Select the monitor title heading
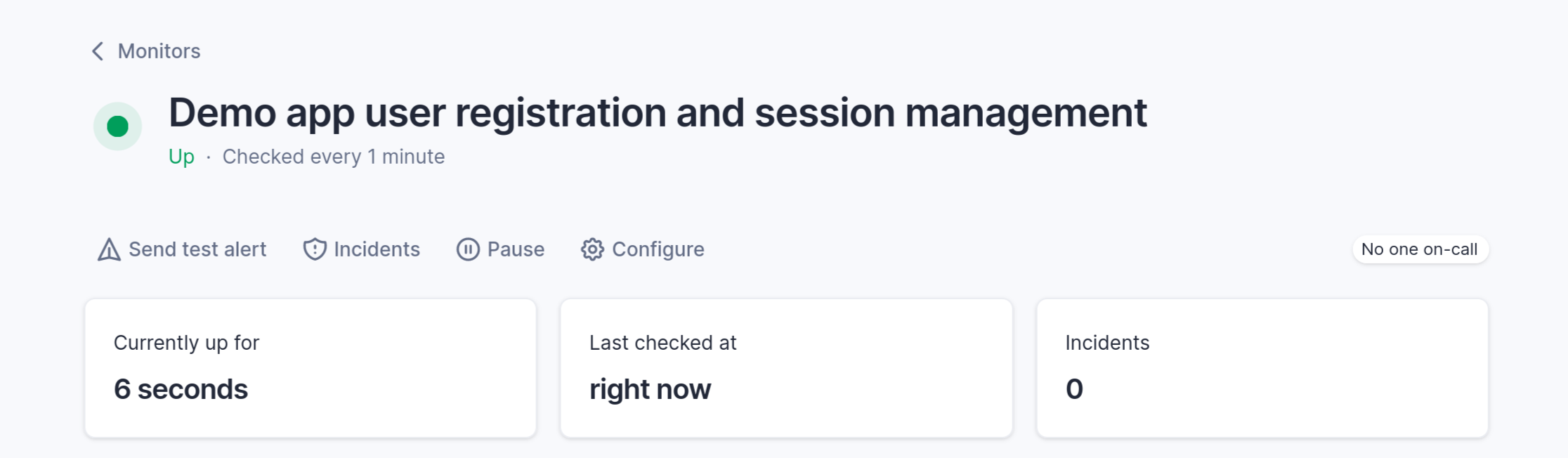The width and height of the screenshot is (1568, 458). 658,114
